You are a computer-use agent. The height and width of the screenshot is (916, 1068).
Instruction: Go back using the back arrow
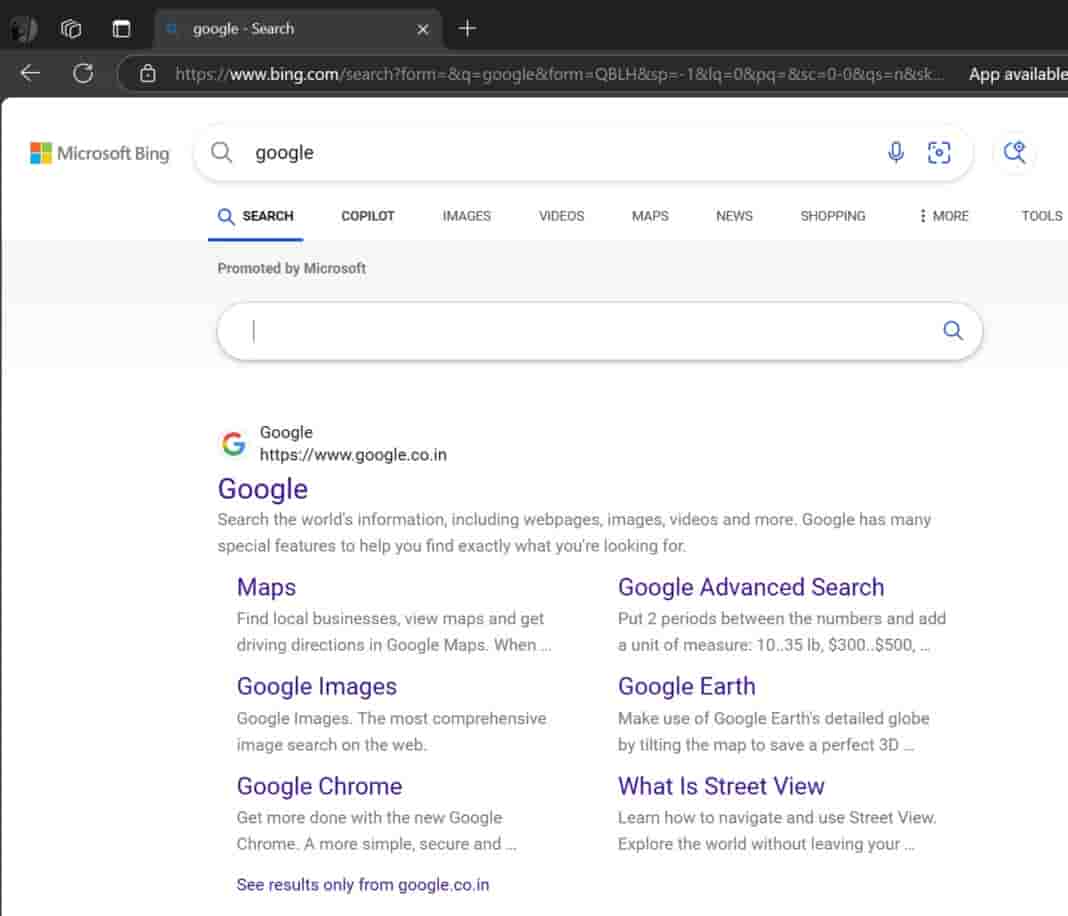pyautogui.click(x=30, y=73)
